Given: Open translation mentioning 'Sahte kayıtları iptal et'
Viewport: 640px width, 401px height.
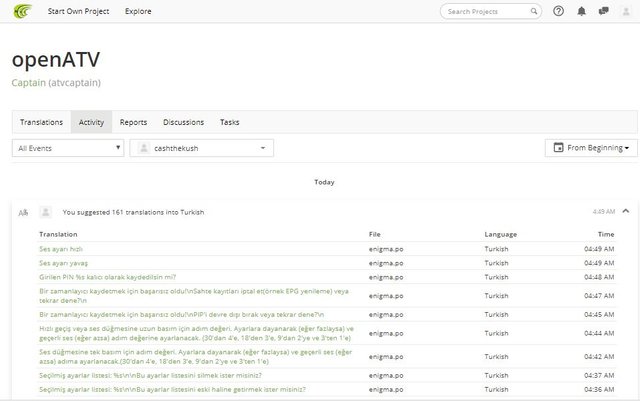Looking at the screenshot, I should pyautogui.click(x=194, y=296).
